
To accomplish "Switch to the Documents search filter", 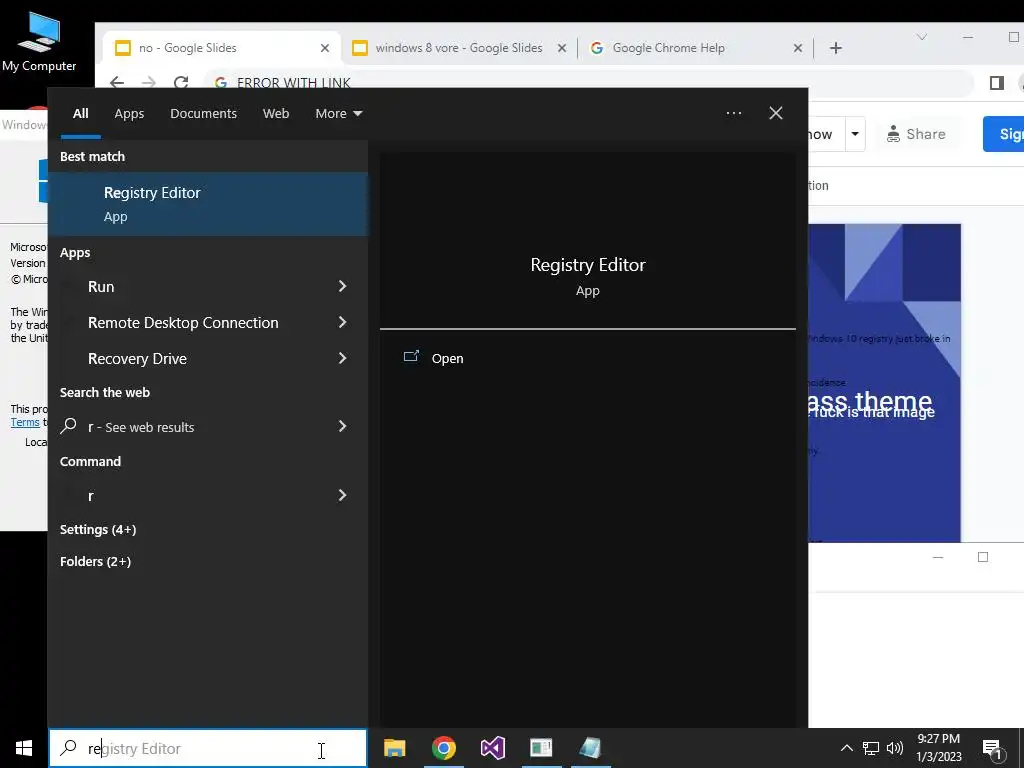I will tap(203, 114).
